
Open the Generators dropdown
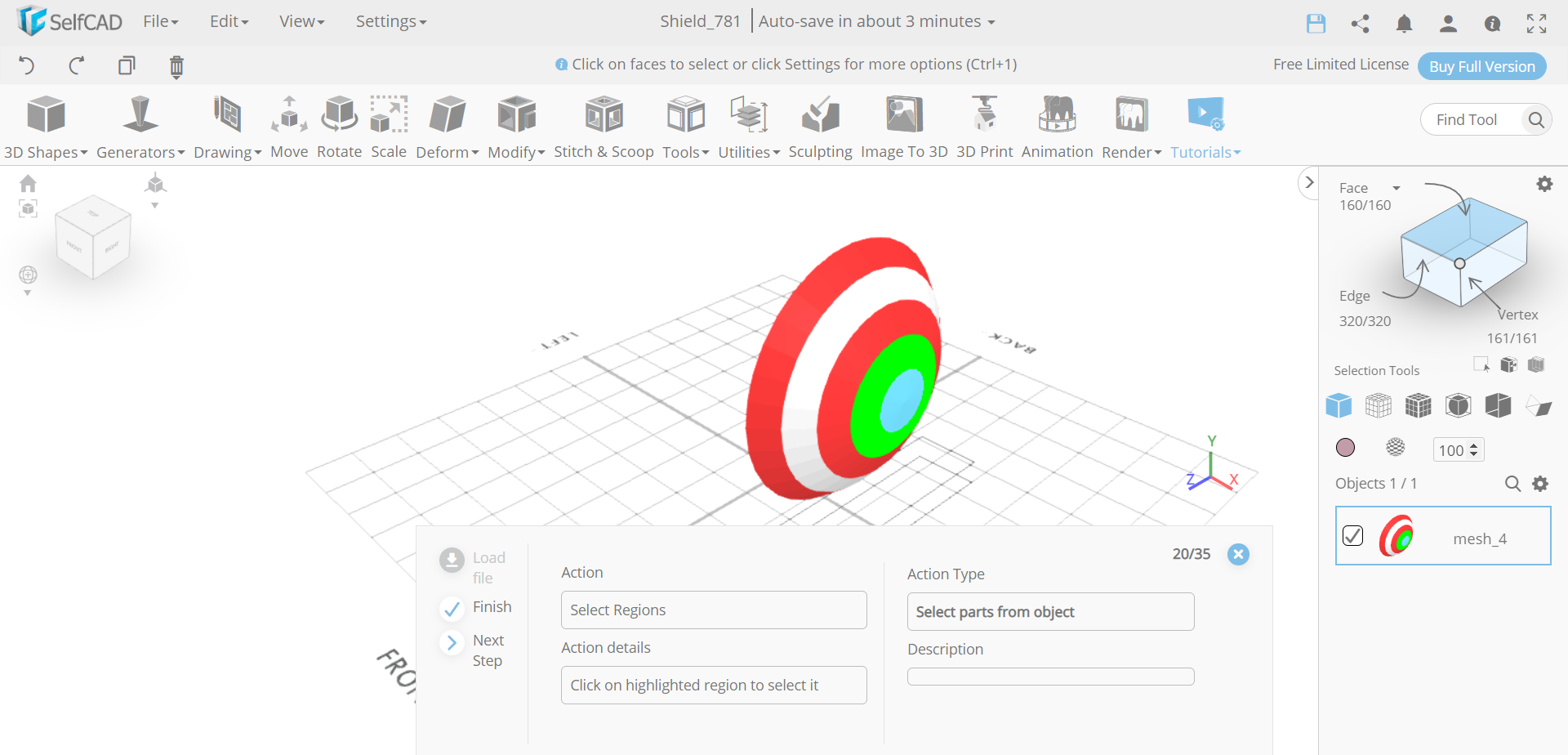pyautogui.click(x=140, y=152)
